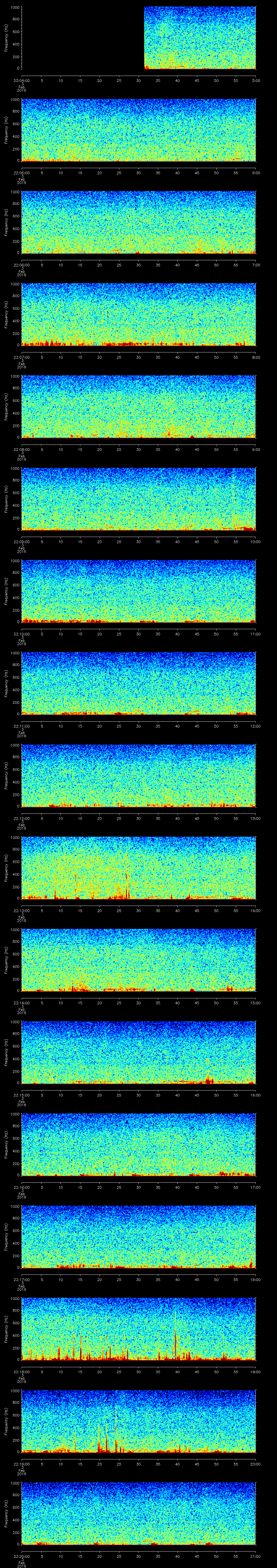Click the 14:00 end time label
277x1568 pixels.
pos(256,910)
